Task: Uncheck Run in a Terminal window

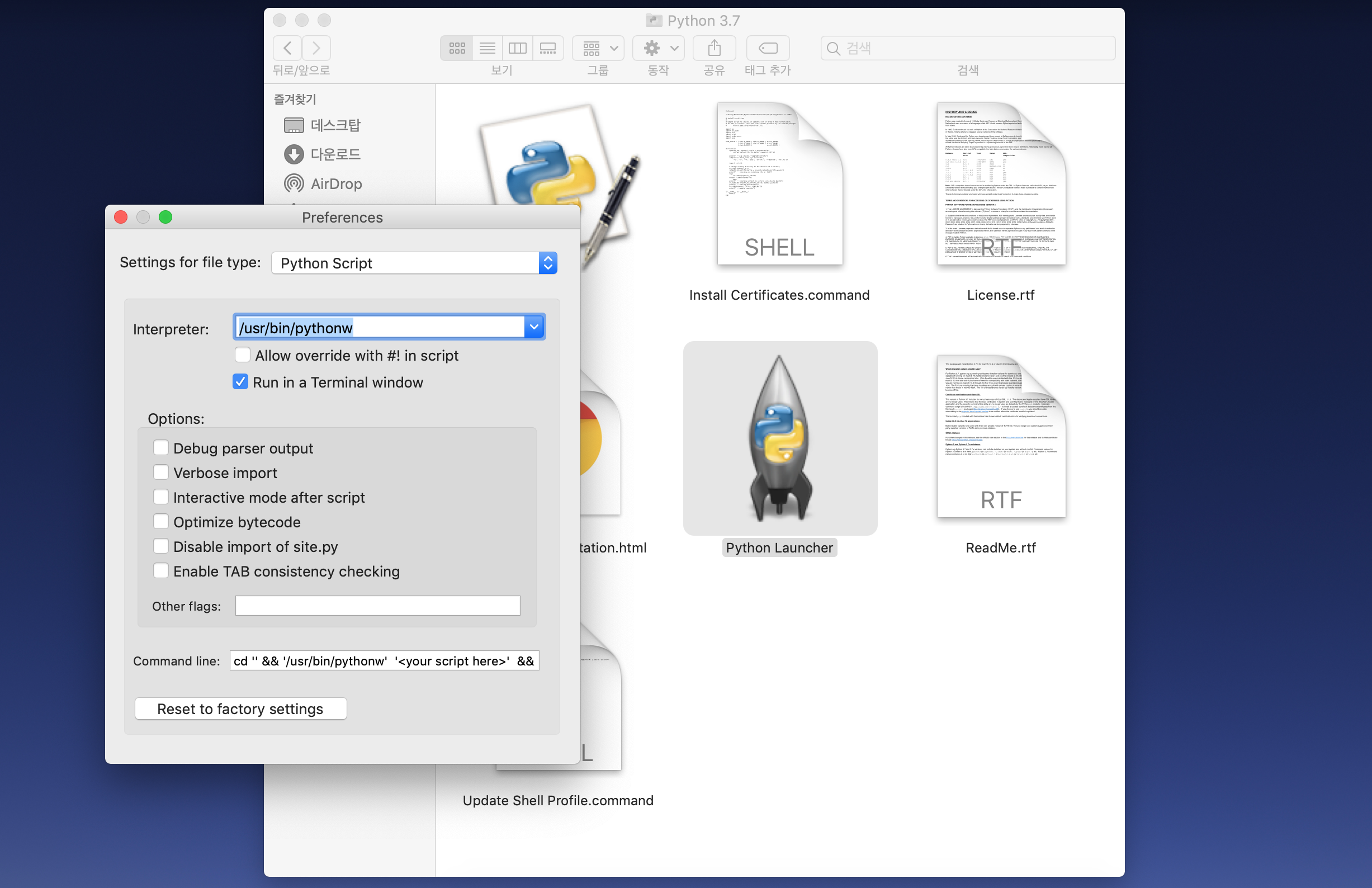Action: coord(240,382)
